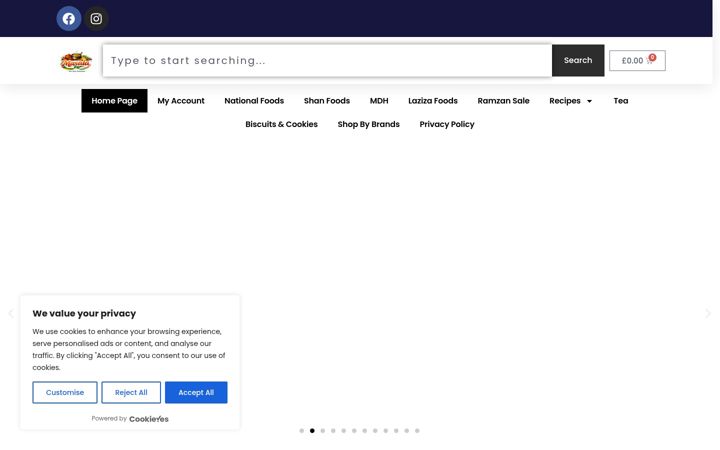This screenshot has height=450, width=720.
Task: Click Reject All cookies button
Action: coord(131,393)
